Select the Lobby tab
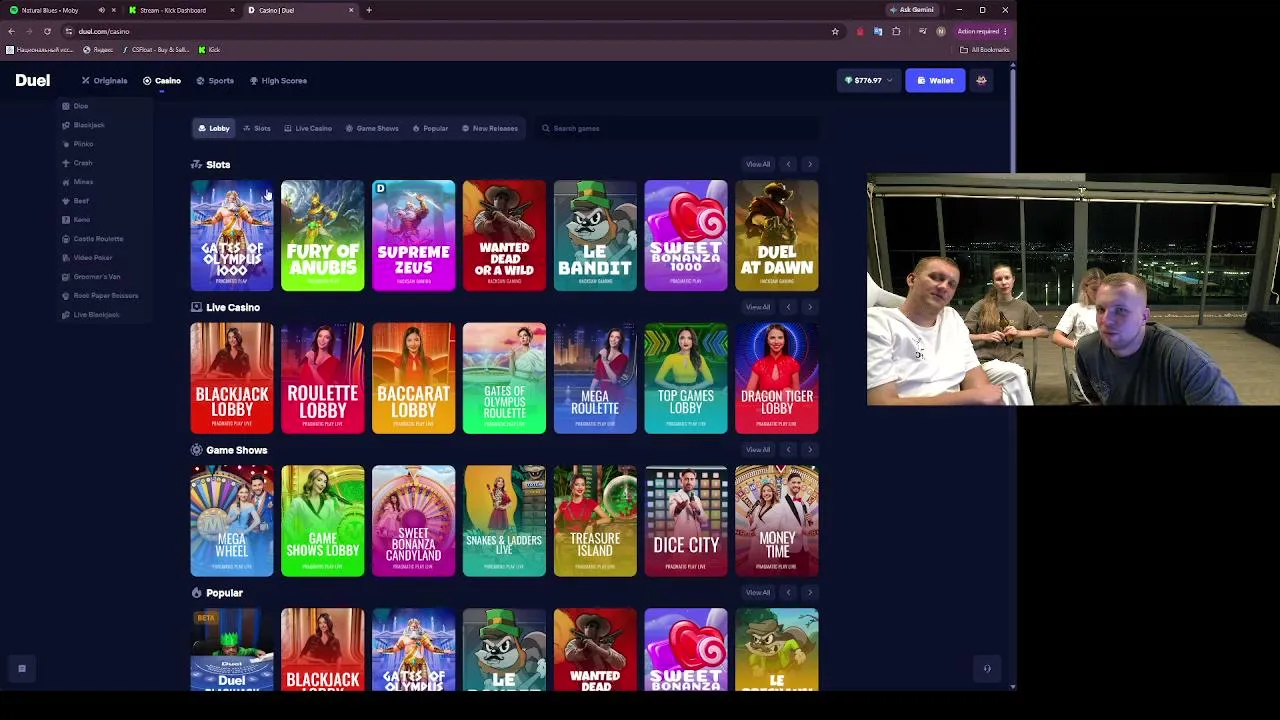The width and height of the screenshot is (1280, 720). pyautogui.click(x=214, y=128)
